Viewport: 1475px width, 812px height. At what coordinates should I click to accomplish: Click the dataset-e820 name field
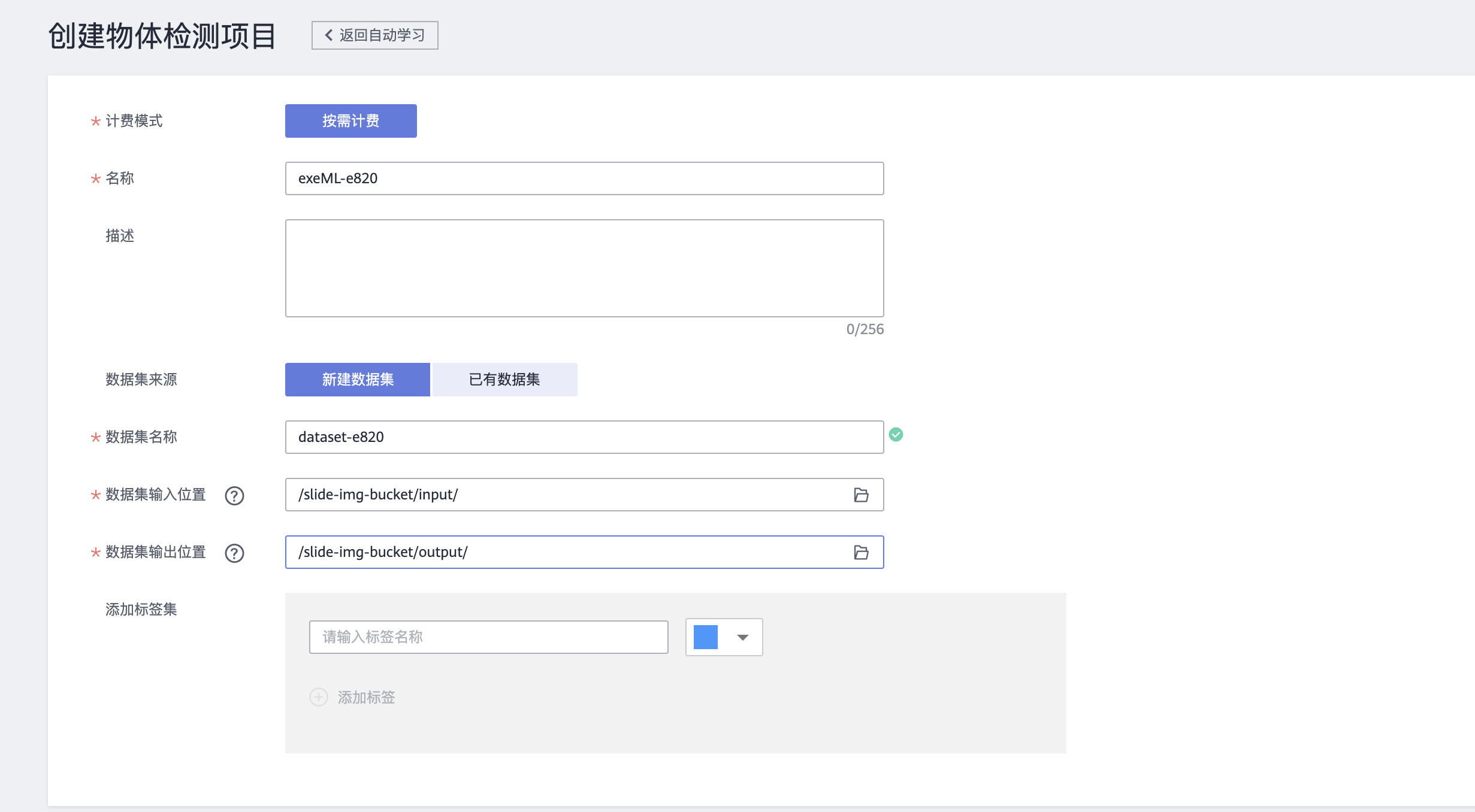point(584,437)
